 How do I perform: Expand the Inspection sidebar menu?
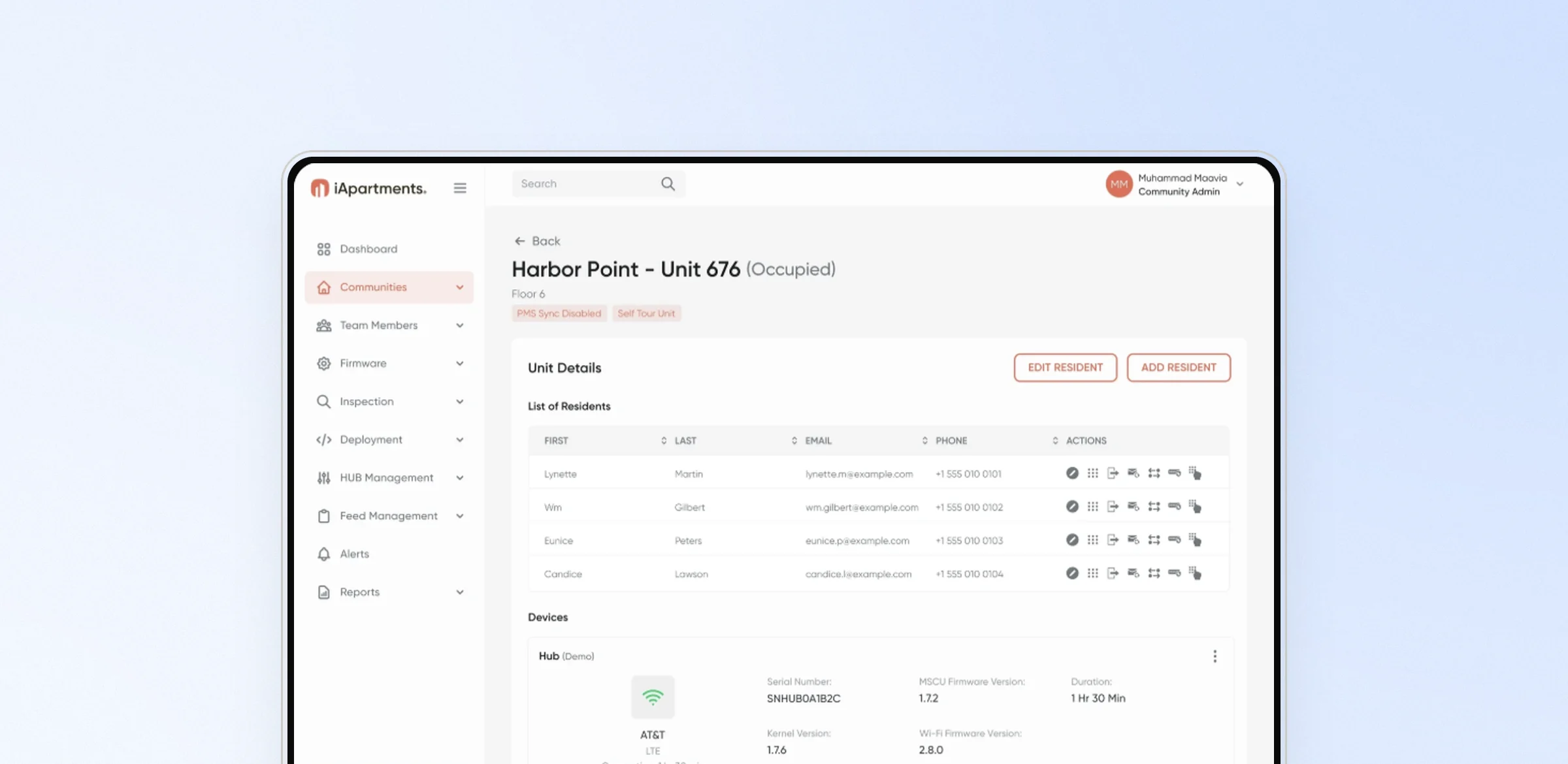(389, 402)
